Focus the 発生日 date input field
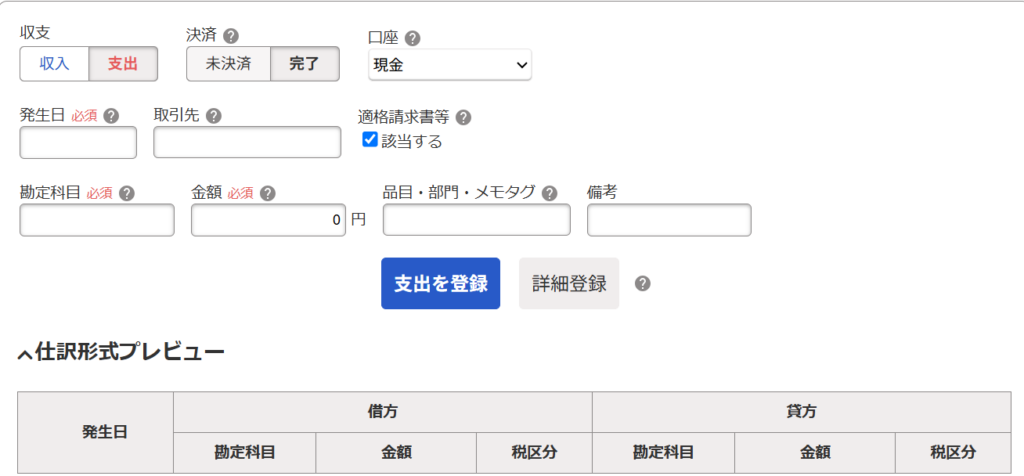Image resolution: width=1024 pixels, height=476 pixels. [x=78, y=142]
